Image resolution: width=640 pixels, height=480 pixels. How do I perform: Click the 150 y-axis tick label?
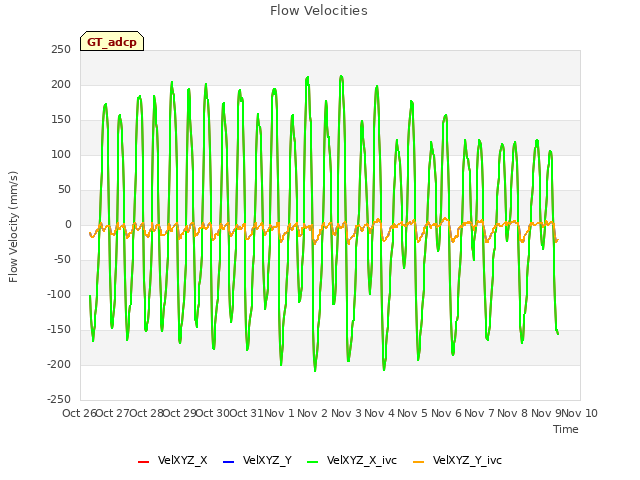tap(61, 120)
